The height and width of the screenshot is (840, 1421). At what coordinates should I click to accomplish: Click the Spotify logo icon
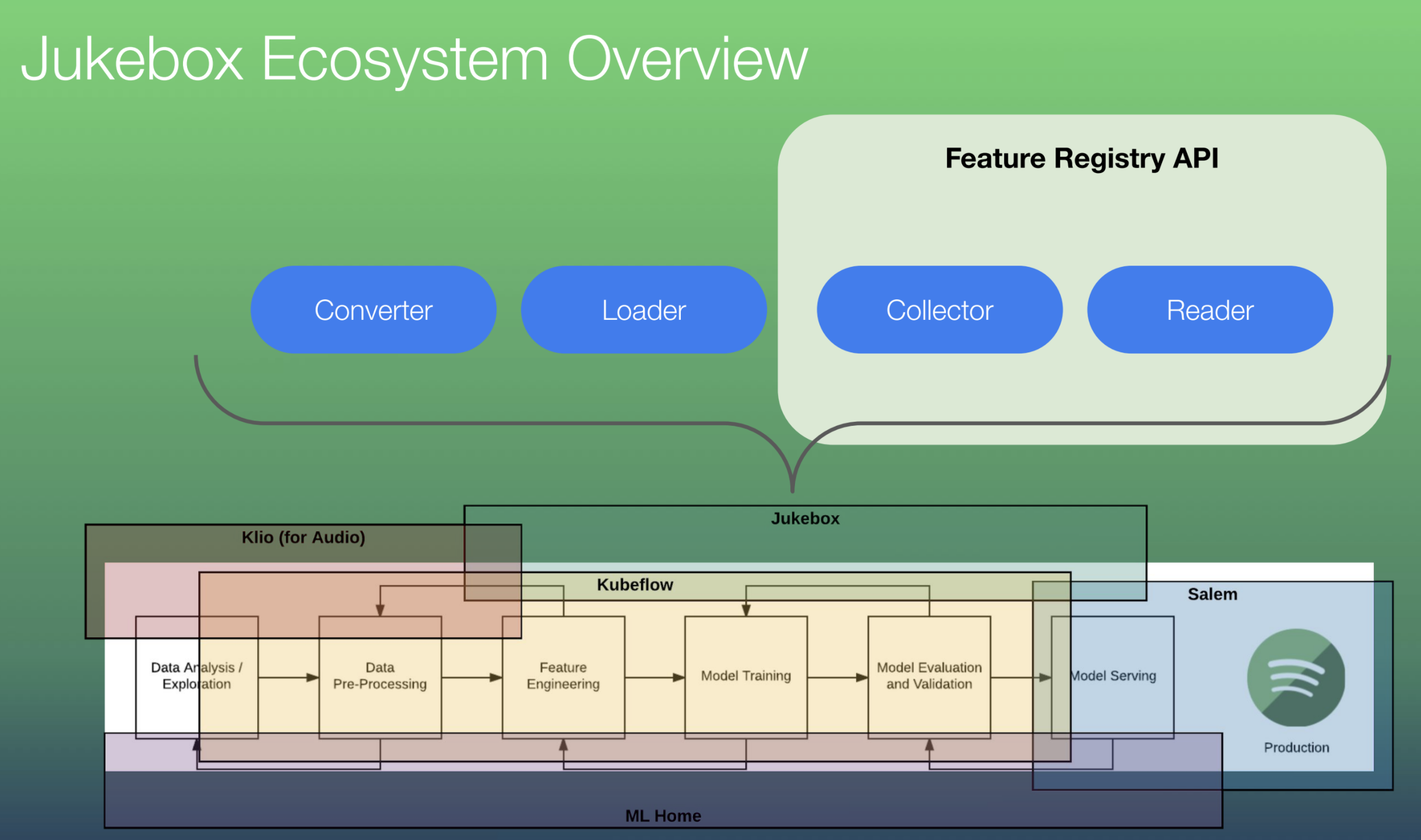1296,677
